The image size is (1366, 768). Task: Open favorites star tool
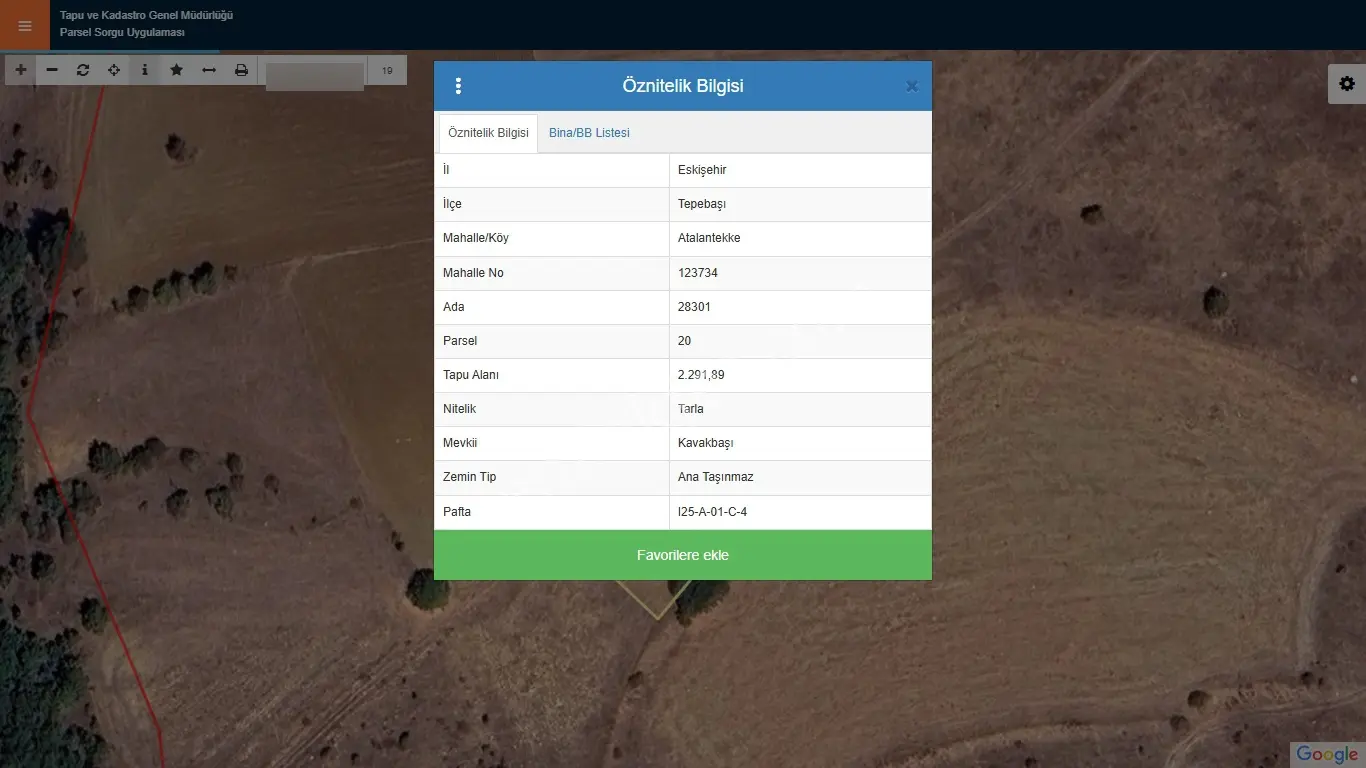pos(177,70)
